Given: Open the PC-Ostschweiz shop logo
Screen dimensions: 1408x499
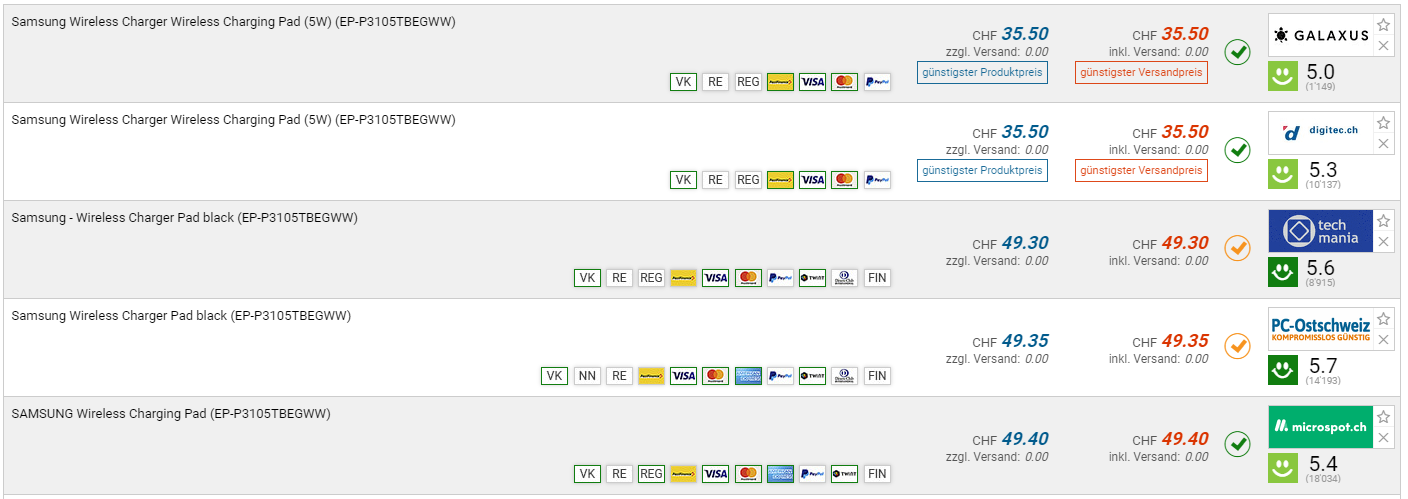Looking at the screenshot, I should [1320, 329].
